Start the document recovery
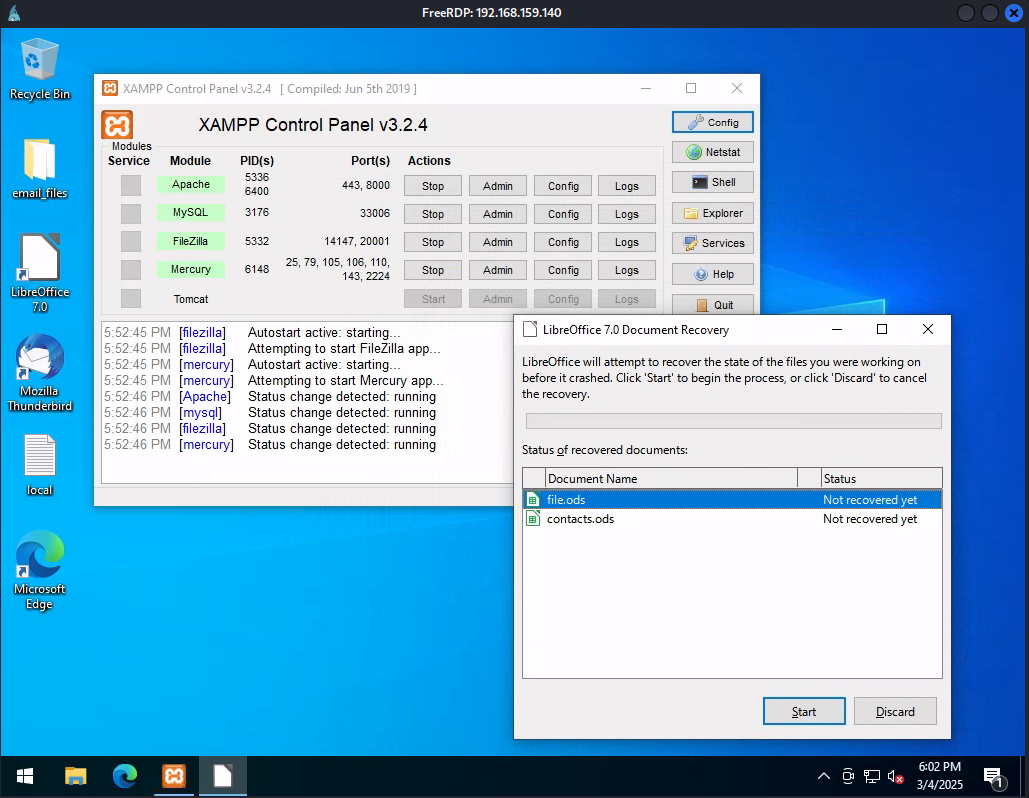Screen dimensions: 1029x798 pyautogui.click(x=804, y=711)
